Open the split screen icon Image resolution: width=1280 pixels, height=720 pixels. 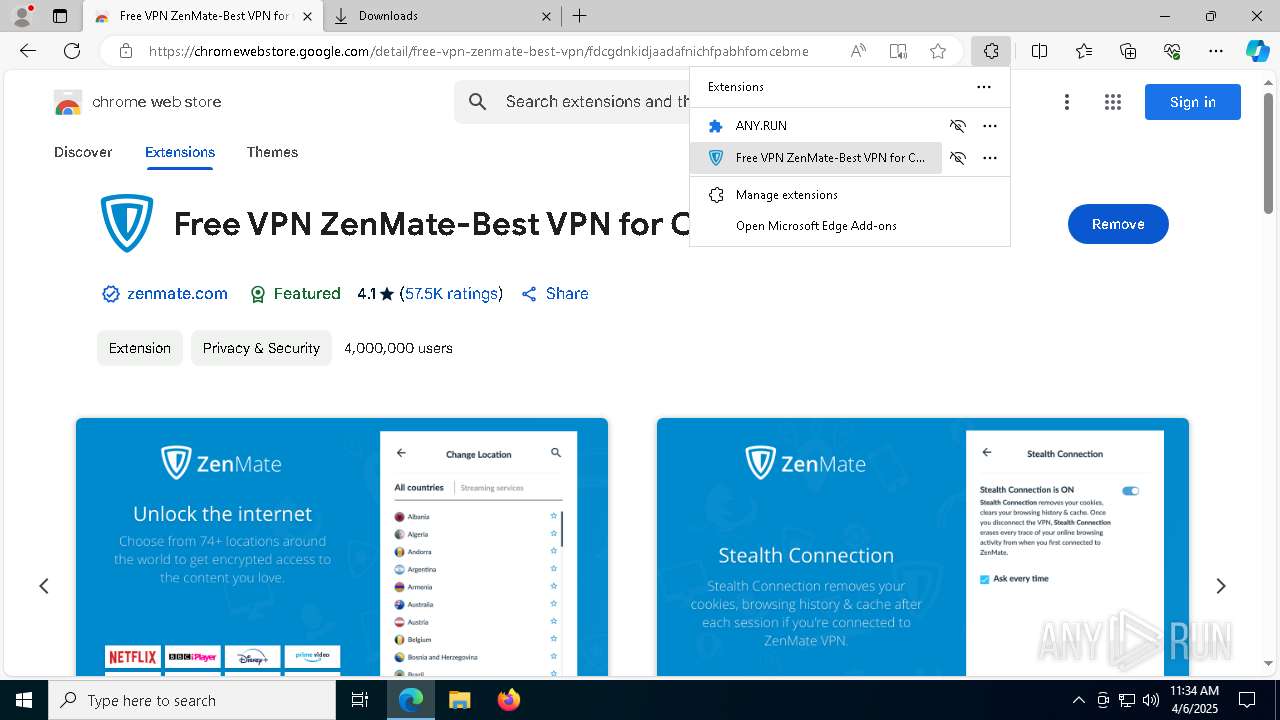tap(1040, 51)
